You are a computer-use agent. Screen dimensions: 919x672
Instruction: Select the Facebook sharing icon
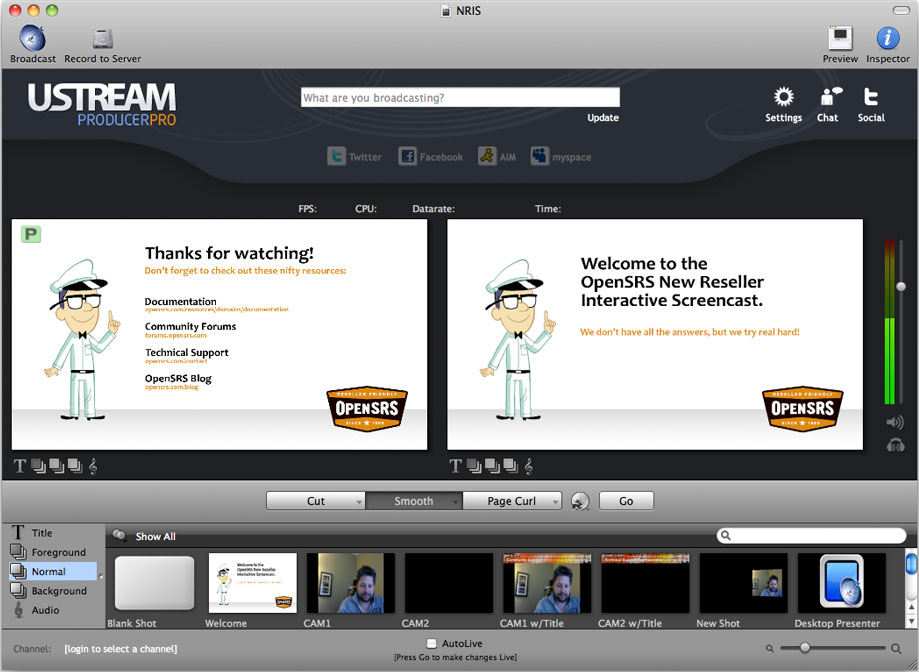click(x=407, y=156)
